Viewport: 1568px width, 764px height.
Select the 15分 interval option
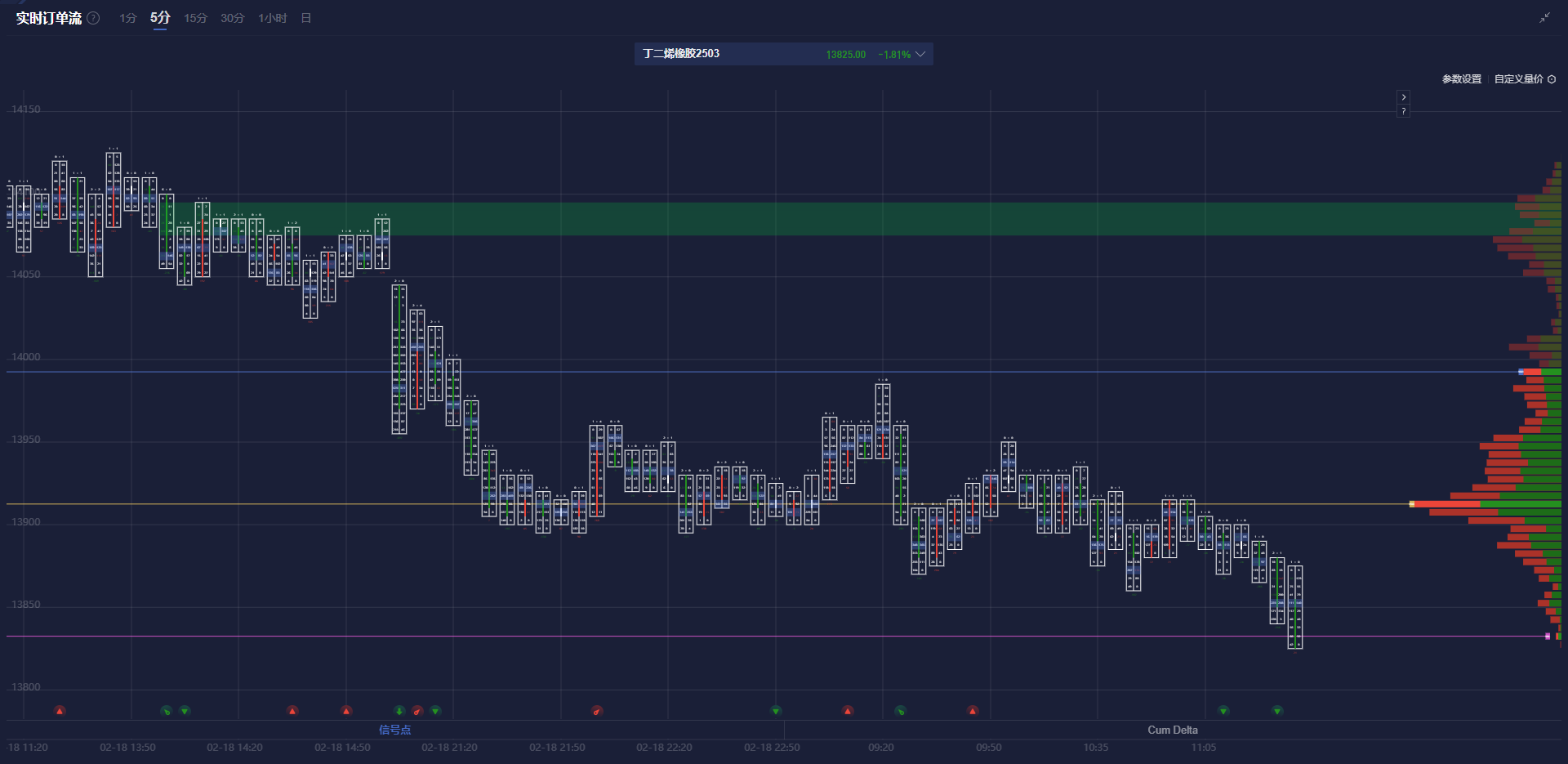(x=195, y=18)
